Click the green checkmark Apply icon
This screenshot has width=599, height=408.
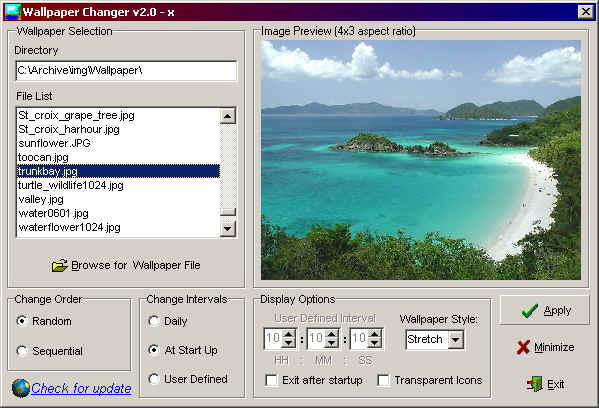[529, 311]
